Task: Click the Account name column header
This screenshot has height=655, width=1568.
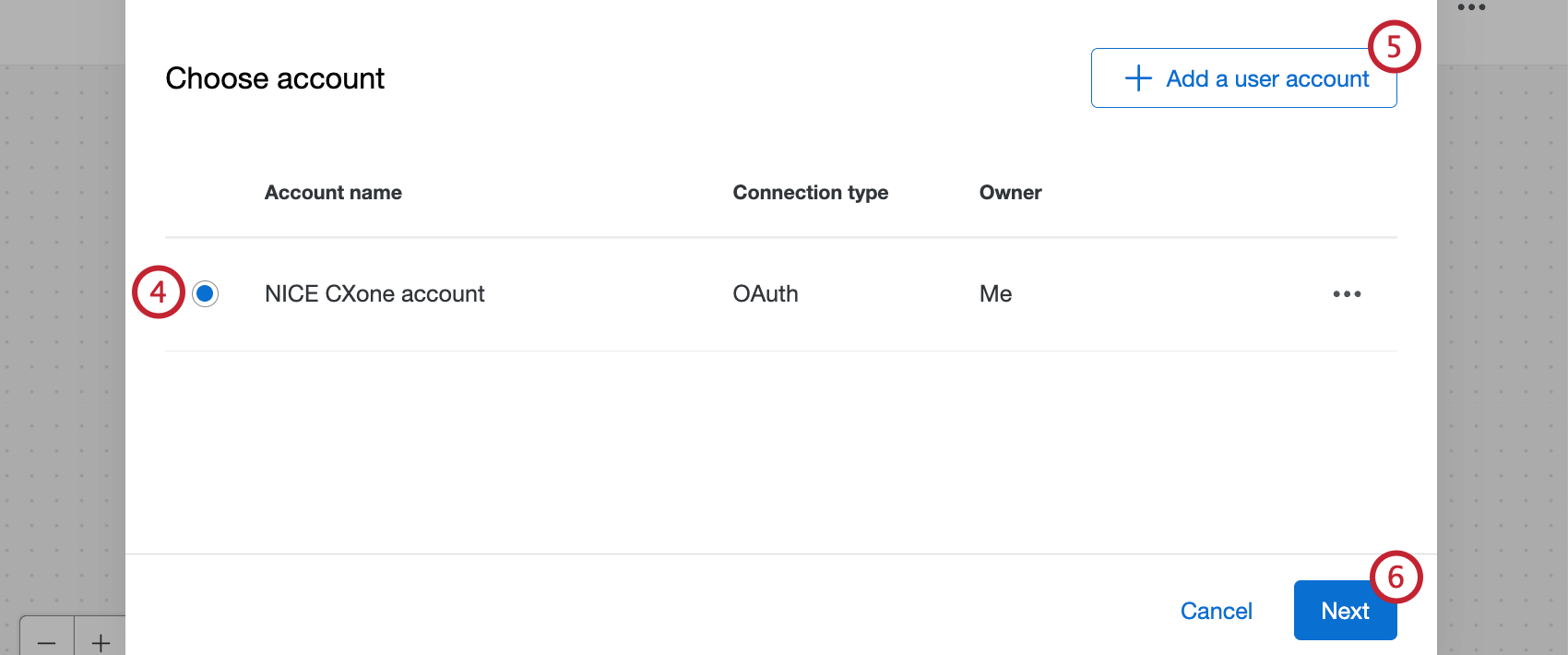Action: coord(333,193)
